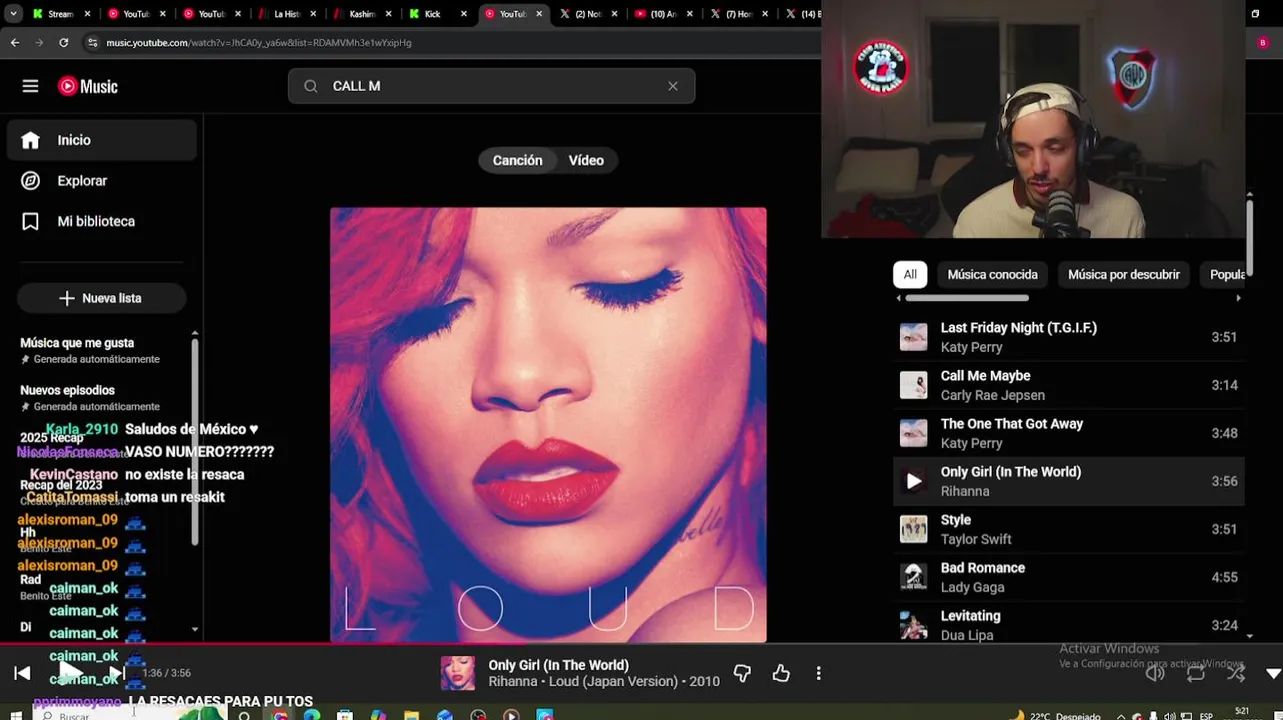
Task: Click the Bad Romance thumbnail
Action: [913, 577]
